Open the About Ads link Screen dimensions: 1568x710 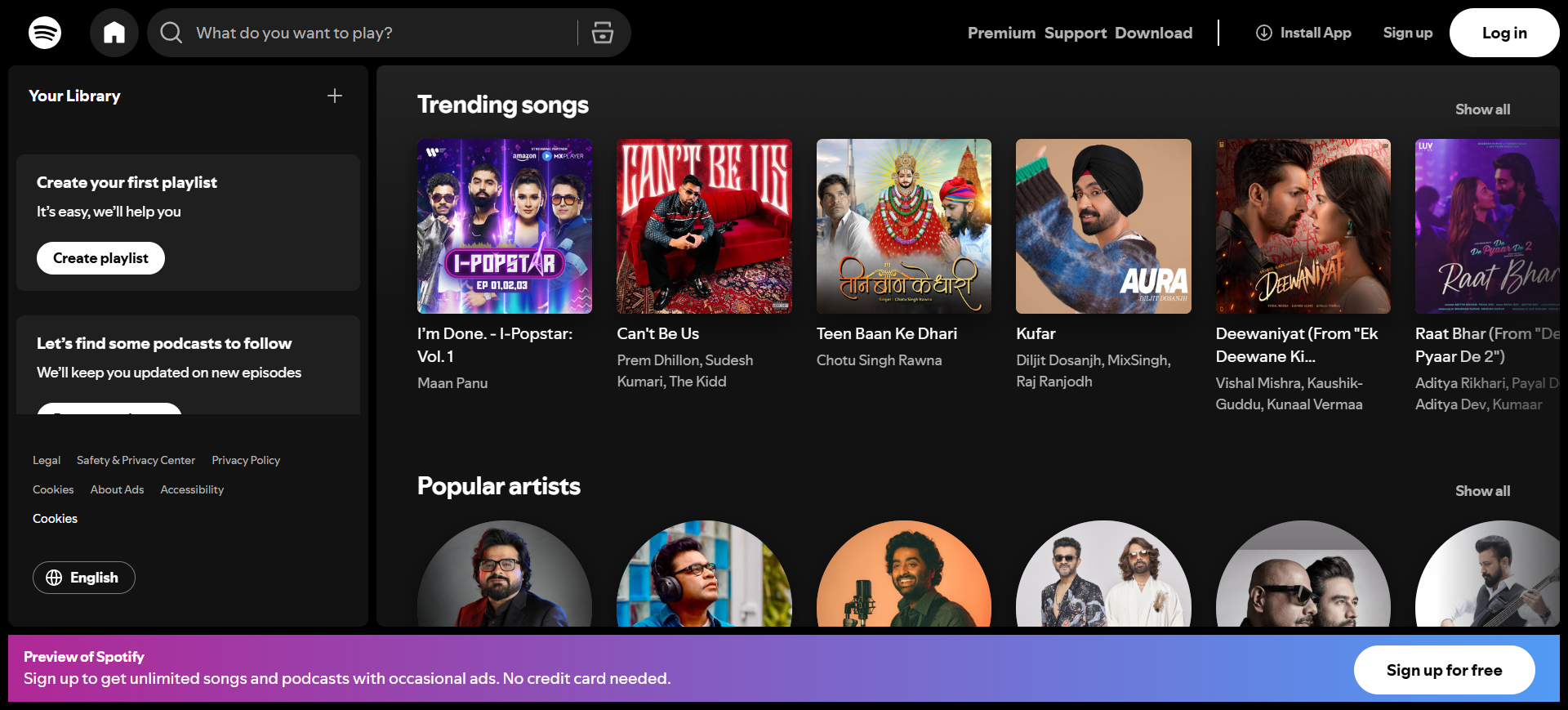click(117, 489)
